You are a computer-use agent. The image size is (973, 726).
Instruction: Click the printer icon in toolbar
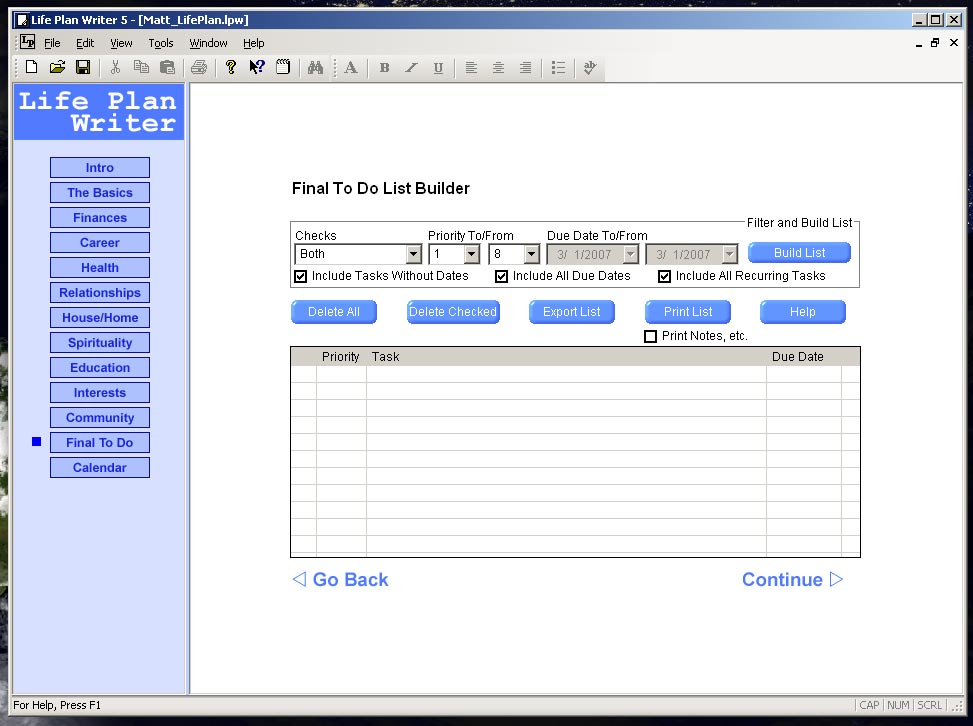(199, 67)
